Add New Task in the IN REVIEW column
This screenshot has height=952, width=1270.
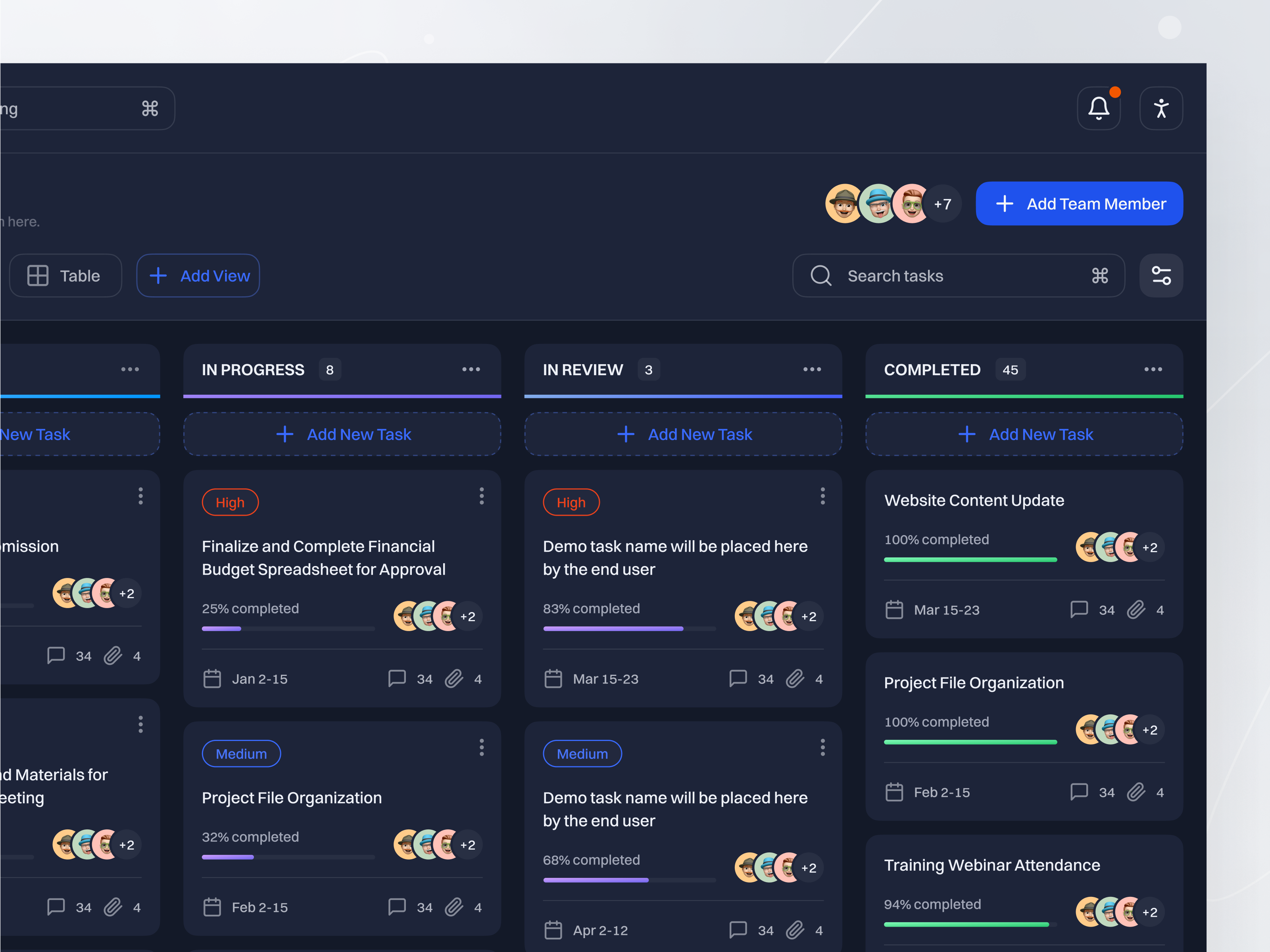point(683,434)
